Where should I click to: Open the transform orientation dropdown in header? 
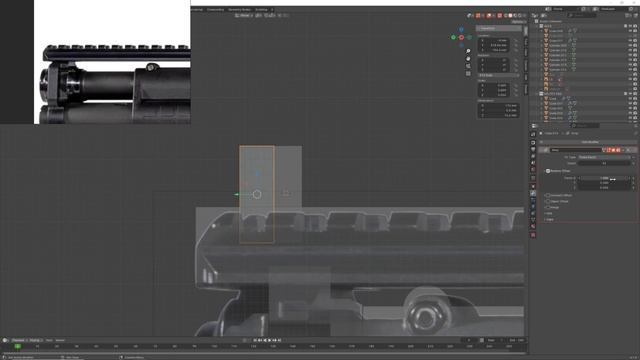[x=244, y=16]
